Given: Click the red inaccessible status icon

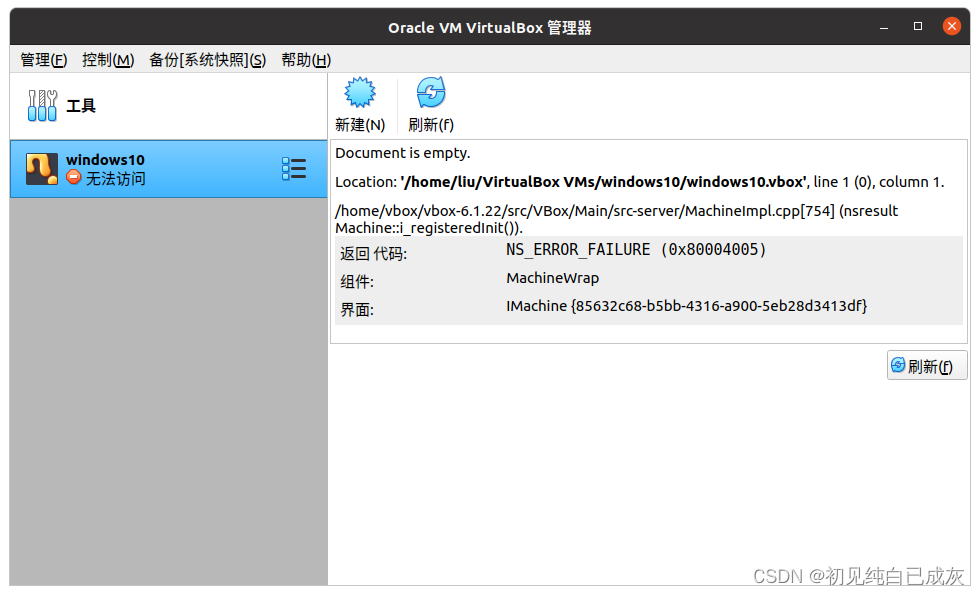Looking at the screenshot, I should [74, 178].
